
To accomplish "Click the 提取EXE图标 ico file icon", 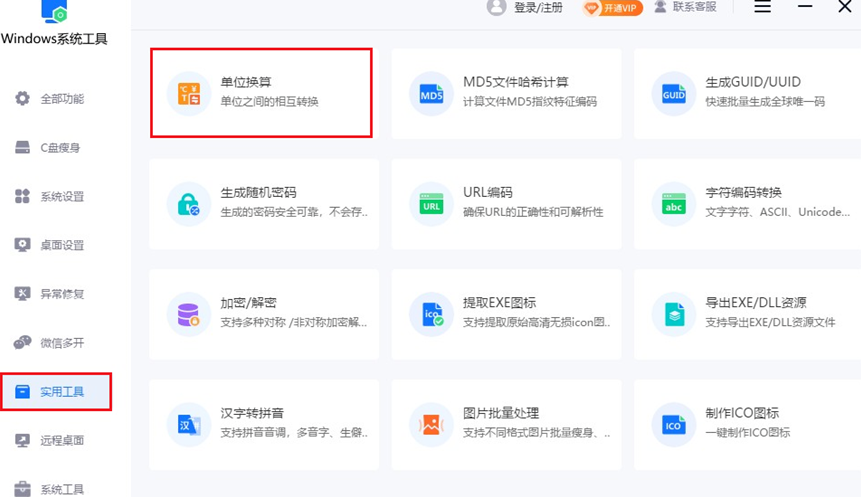I will click(432, 315).
